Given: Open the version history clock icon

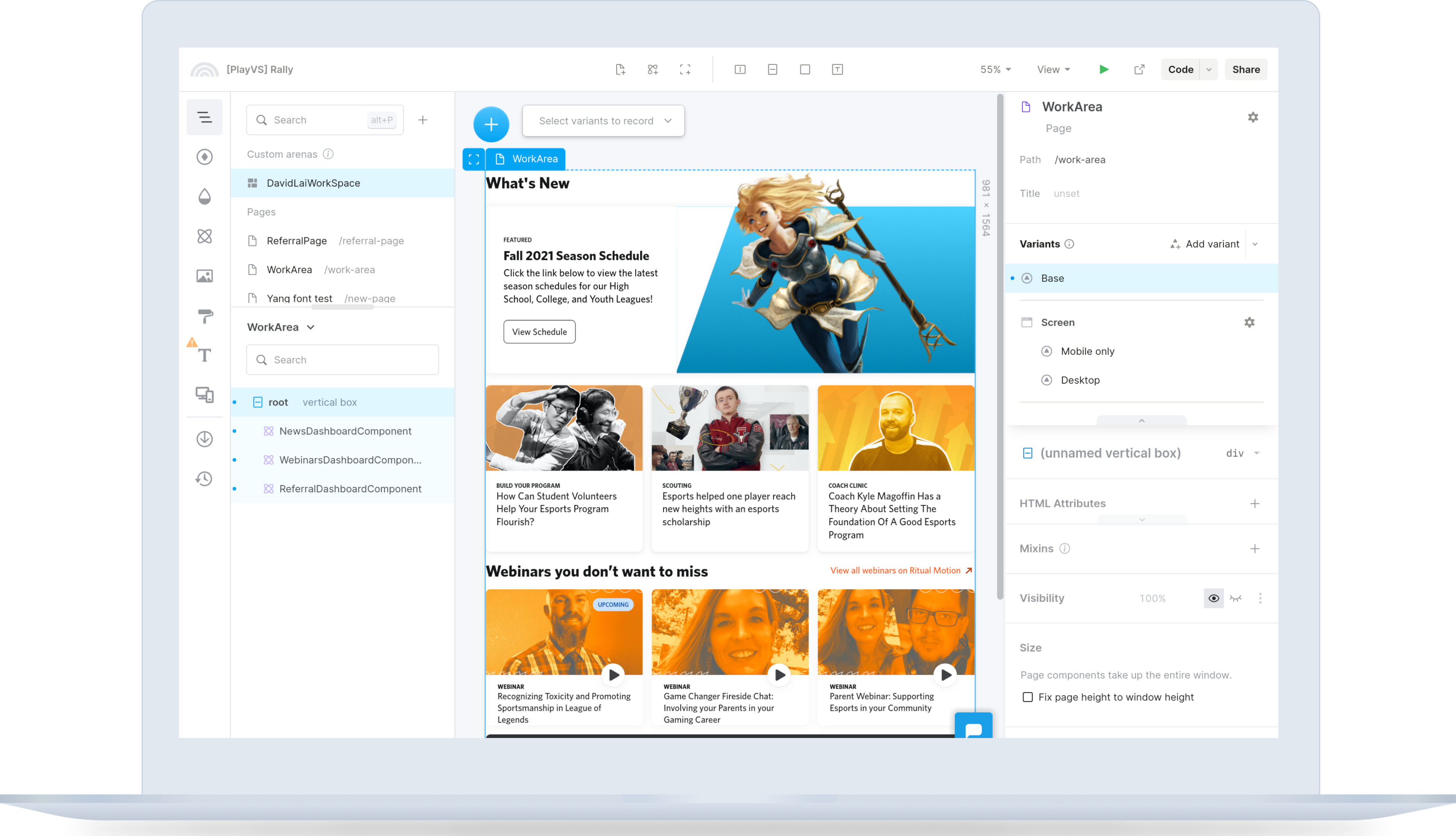Looking at the screenshot, I should pos(204,478).
